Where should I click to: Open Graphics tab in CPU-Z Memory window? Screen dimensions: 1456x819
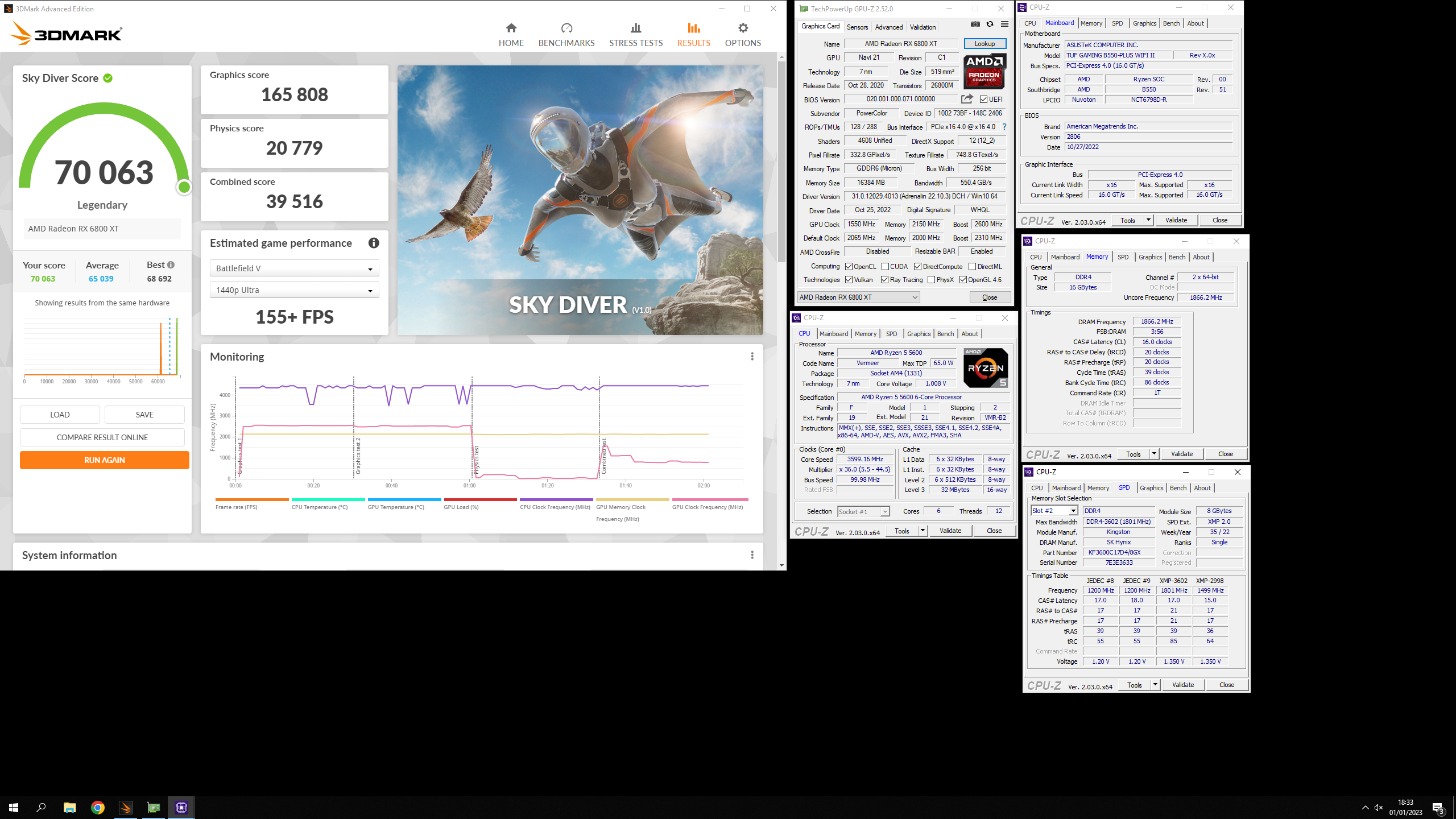[x=1150, y=257]
